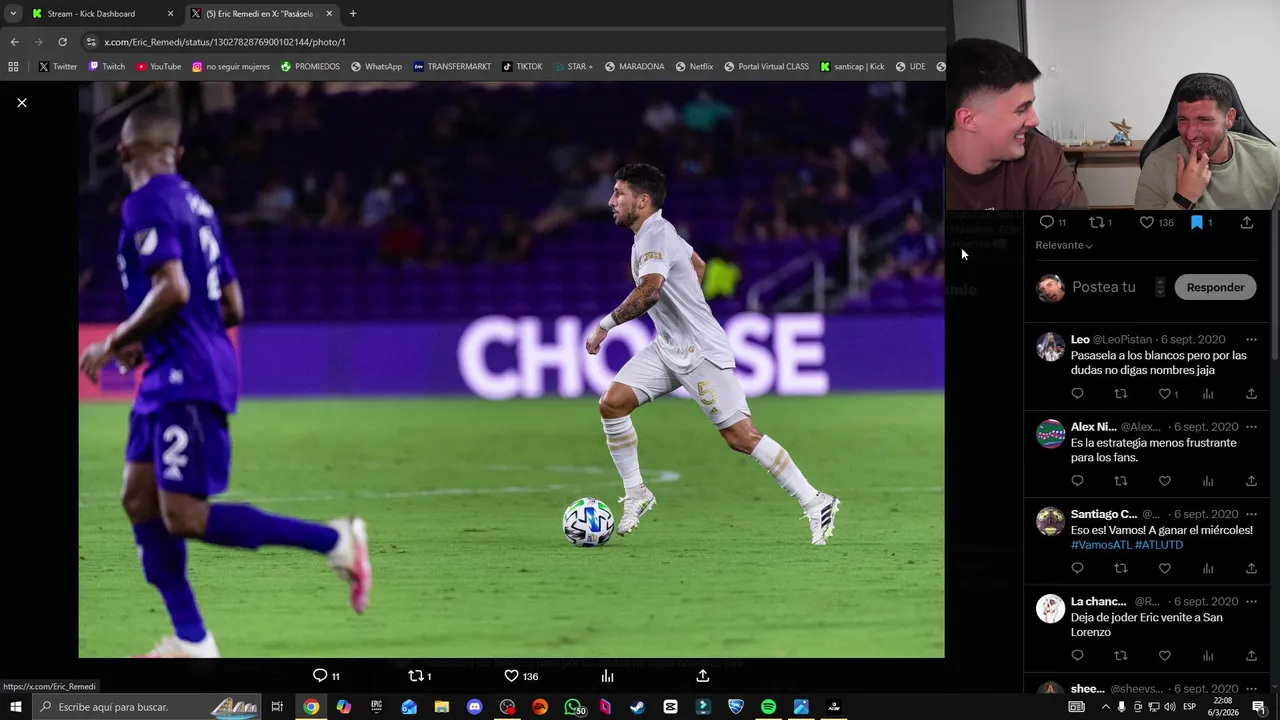This screenshot has width=1280, height=720.
Task: Expand the Relevante sort dropdown
Action: pos(1064,245)
